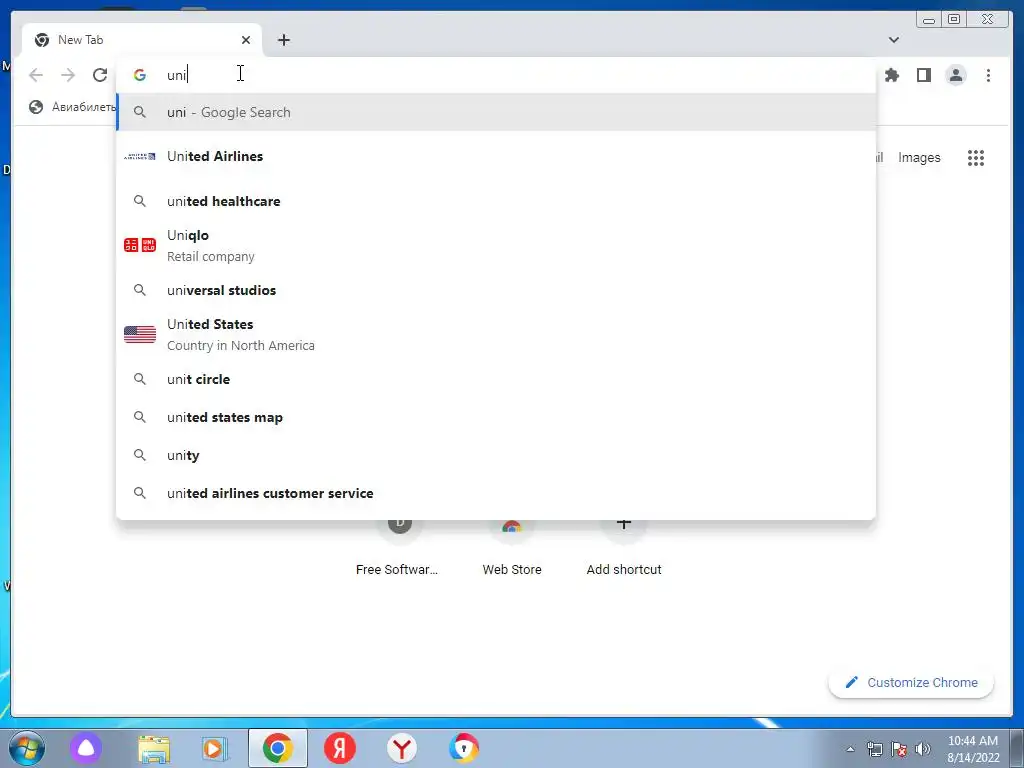
Task: Open the Extensions puzzle icon
Action: (891, 75)
